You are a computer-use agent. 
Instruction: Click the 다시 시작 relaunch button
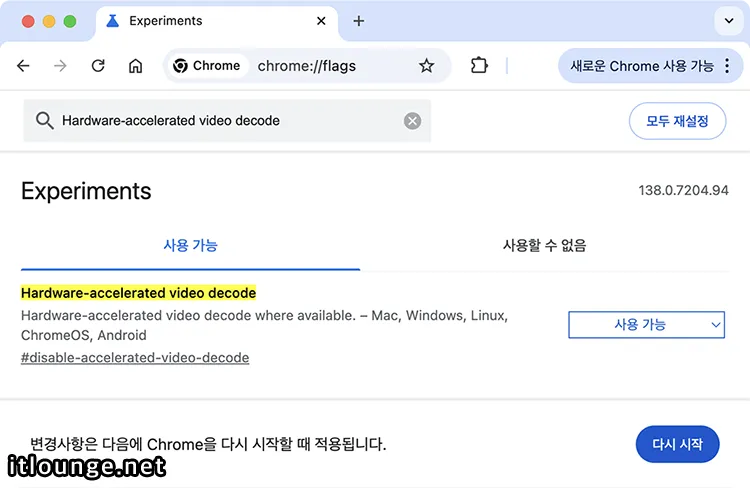point(677,444)
